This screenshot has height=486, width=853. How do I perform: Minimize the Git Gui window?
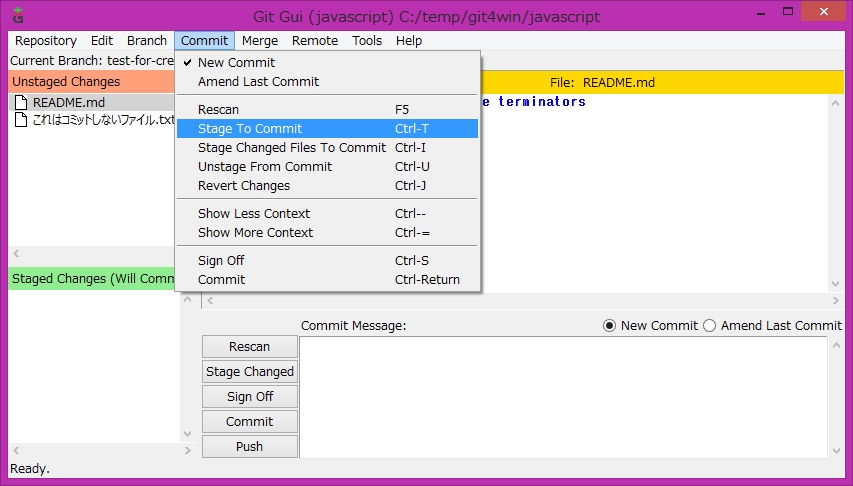[761, 13]
